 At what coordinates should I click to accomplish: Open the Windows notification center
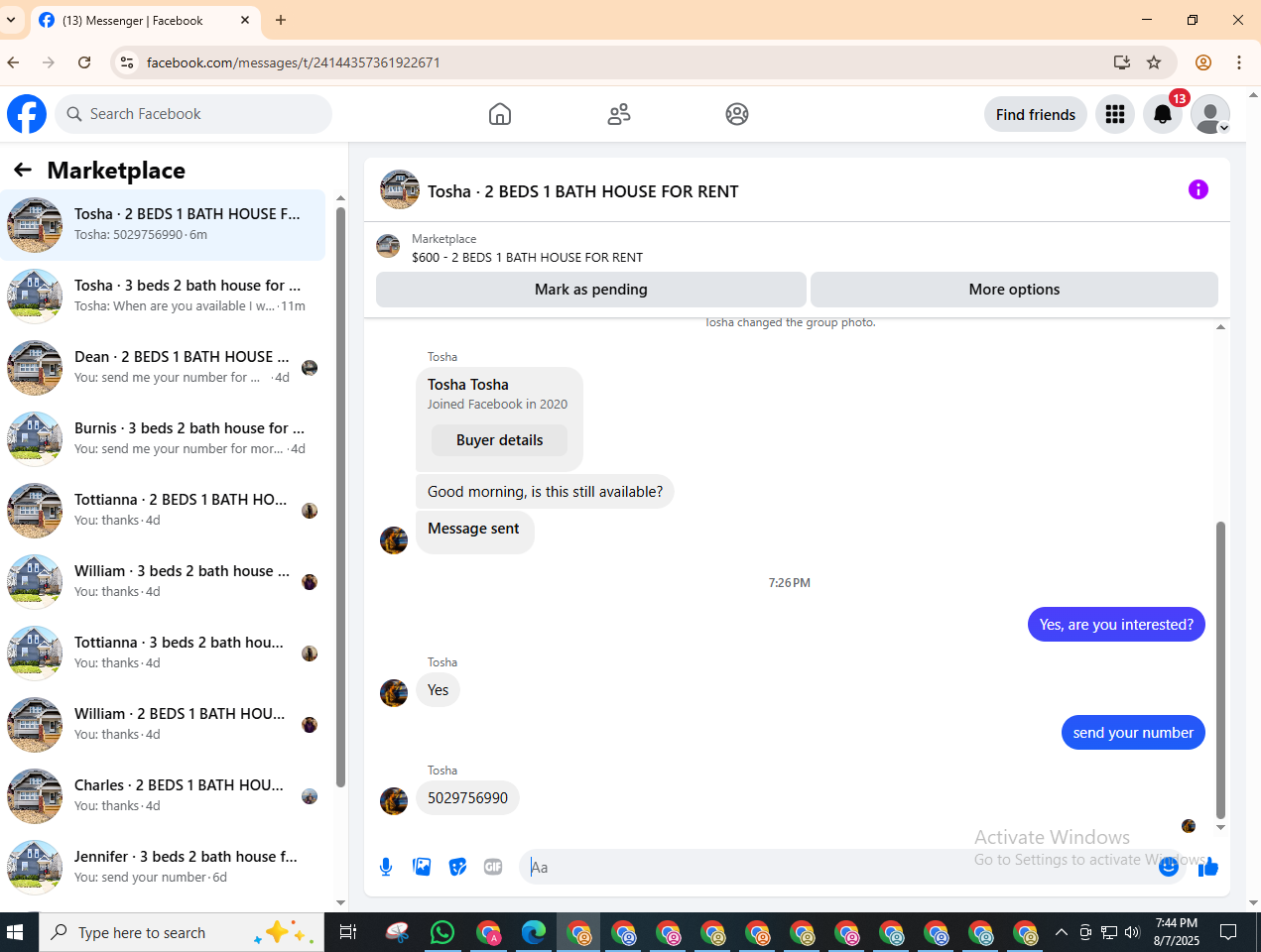coord(1228,932)
